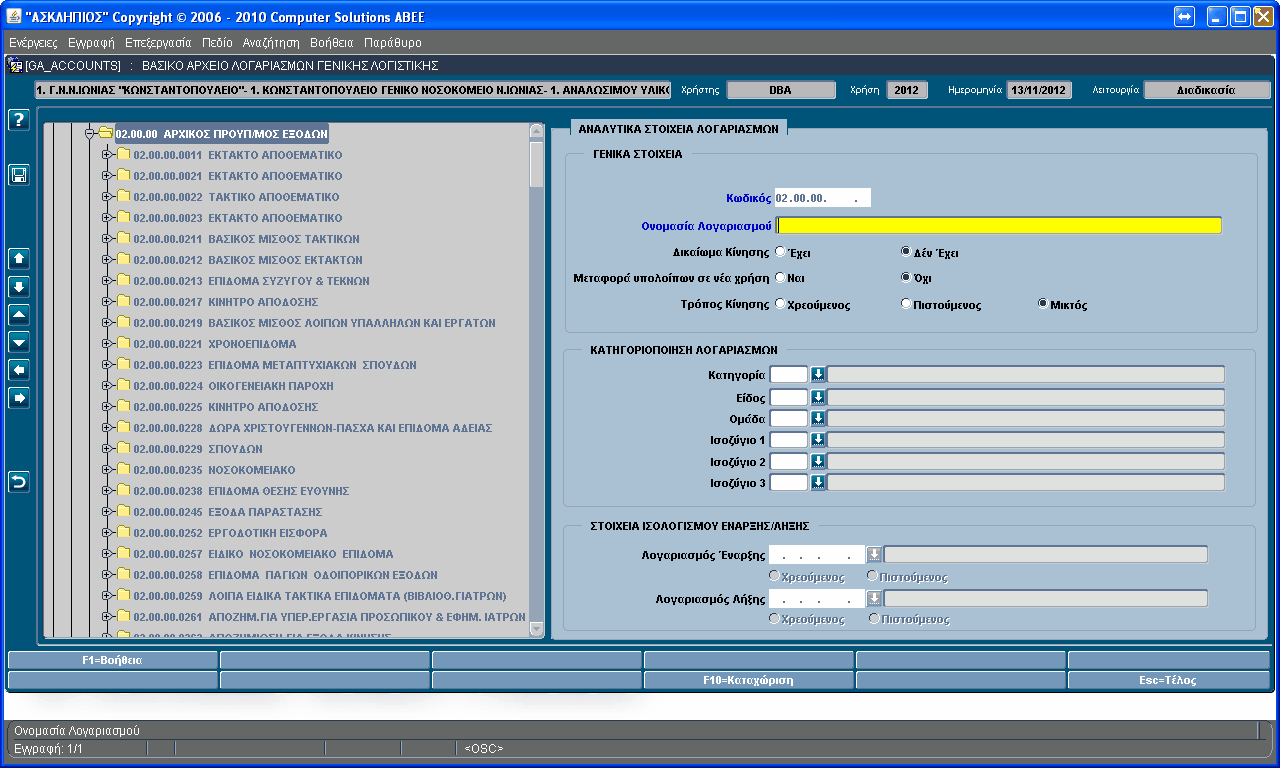Expand the 02.00.00.0211 ΒΑΣΙΚΟΣ ΜΙΣΘΟΣ ΤΑΚΤΙΚΩΝ node
1280x768 pixels.
[107, 239]
